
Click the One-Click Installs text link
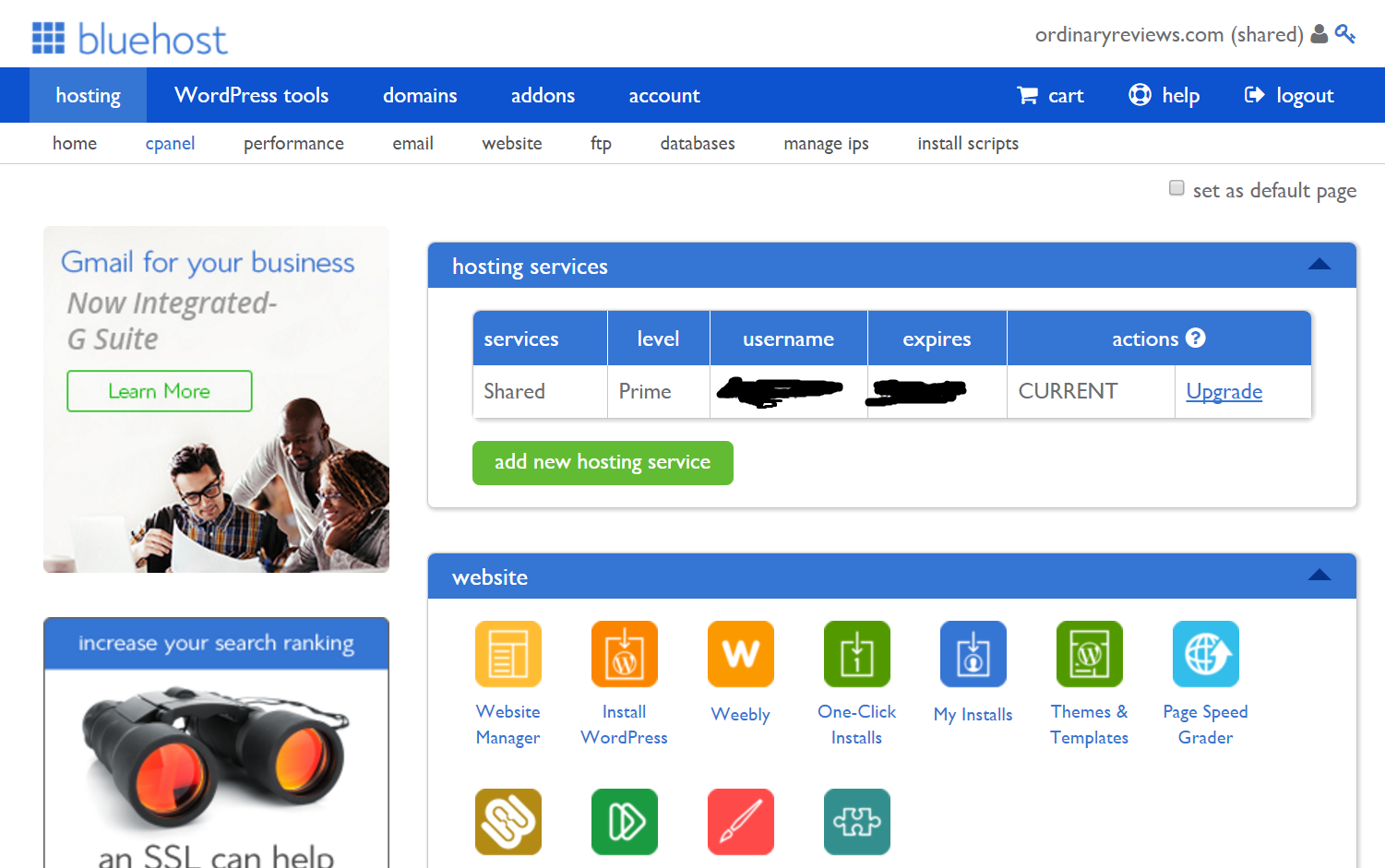[x=857, y=724]
